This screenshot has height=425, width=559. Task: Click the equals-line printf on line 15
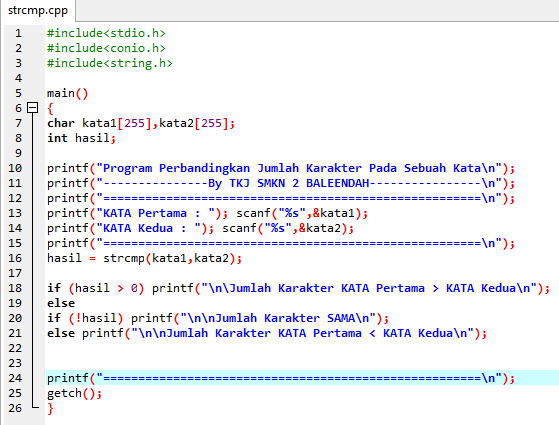click(x=281, y=243)
